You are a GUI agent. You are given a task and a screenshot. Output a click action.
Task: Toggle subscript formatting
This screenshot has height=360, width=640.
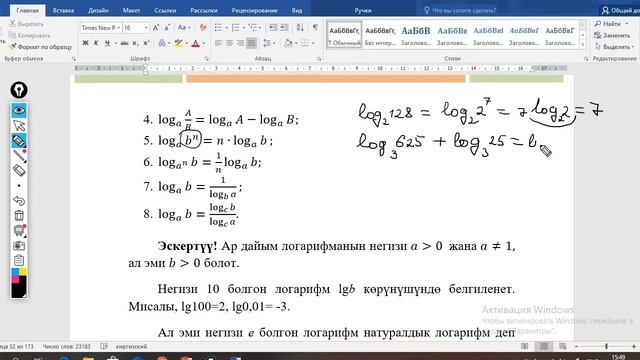[x=136, y=43]
